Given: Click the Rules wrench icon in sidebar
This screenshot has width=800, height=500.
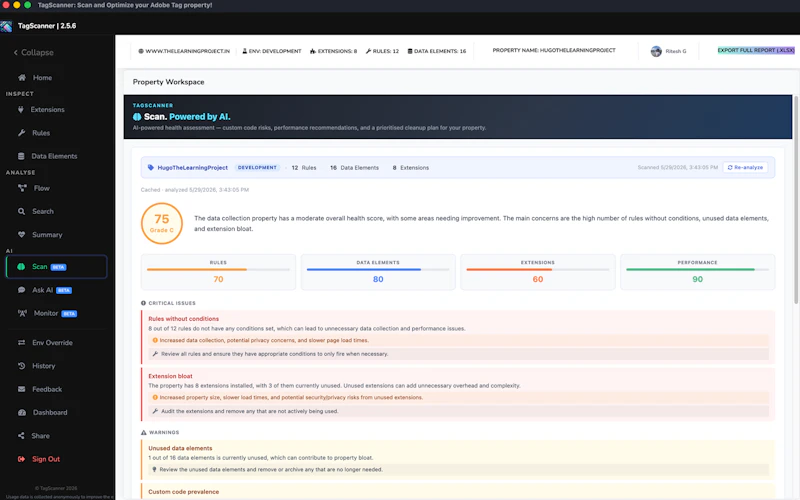Looking at the screenshot, I should click(x=21, y=133).
